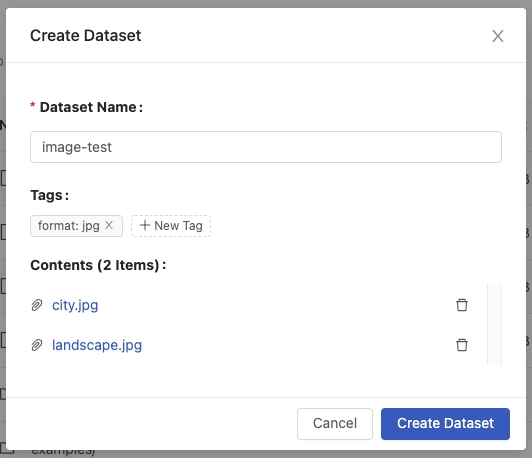Screen dimensions: 532x458
Task: Select the format: jpg tag chip
Action: (x=76, y=226)
